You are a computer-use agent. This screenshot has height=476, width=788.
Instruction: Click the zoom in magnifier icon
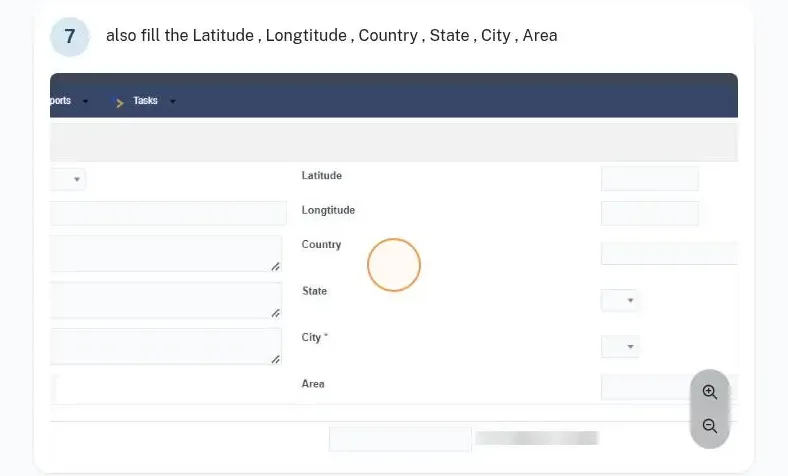tap(710, 392)
